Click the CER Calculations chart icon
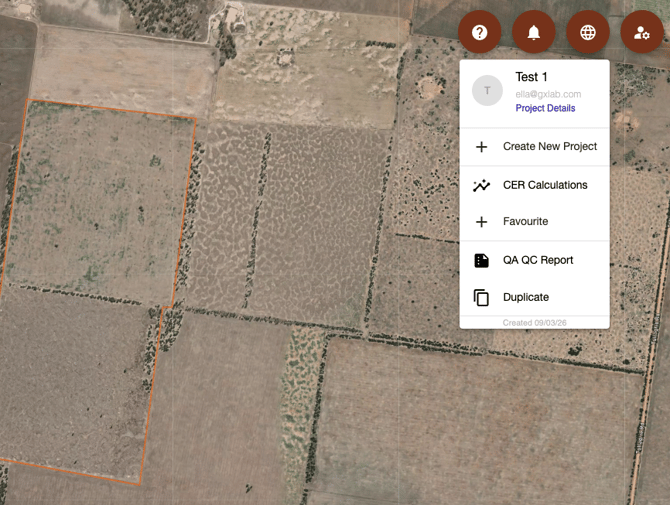 (x=481, y=185)
